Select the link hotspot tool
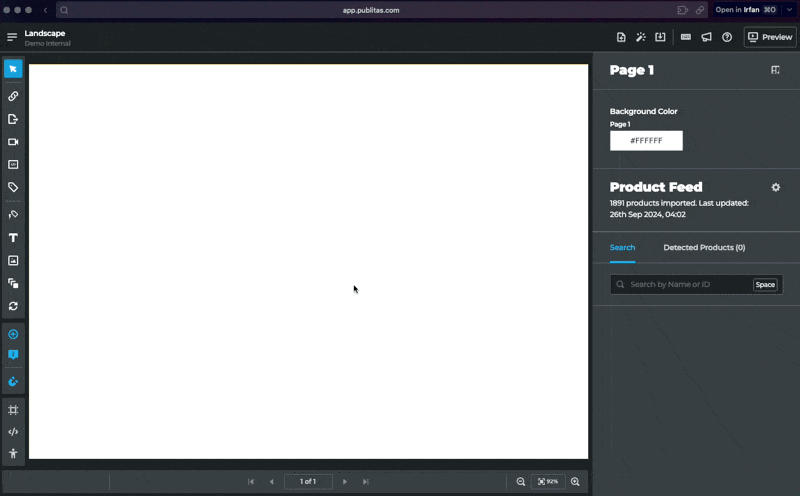This screenshot has height=496, width=800. pyautogui.click(x=13, y=96)
